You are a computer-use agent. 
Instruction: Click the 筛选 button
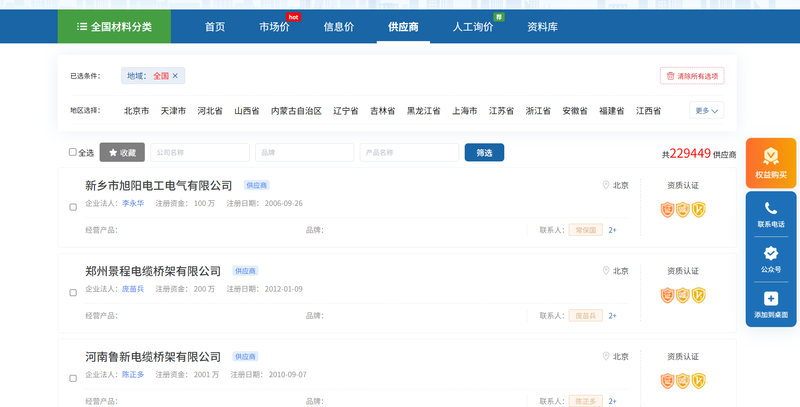[x=484, y=152]
